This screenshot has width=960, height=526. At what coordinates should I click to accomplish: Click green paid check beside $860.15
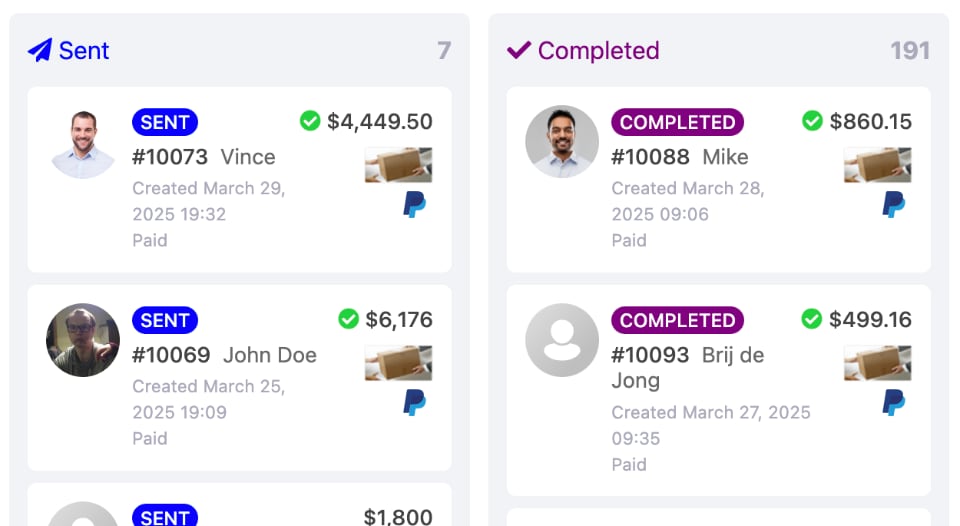[x=812, y=121]
